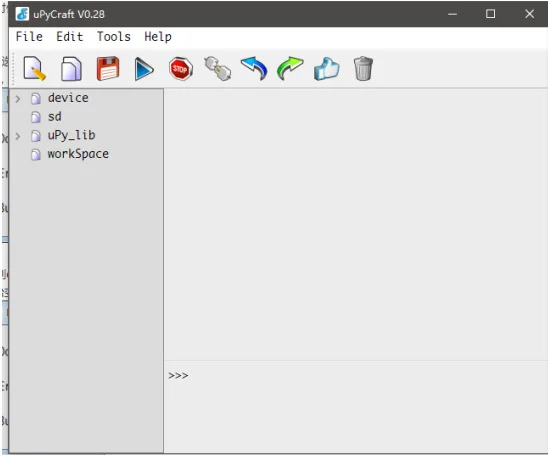The height and width of the screenshot is (455, 548).
Task: Run the script with the blue play icon
Action: tap(144, 69)
